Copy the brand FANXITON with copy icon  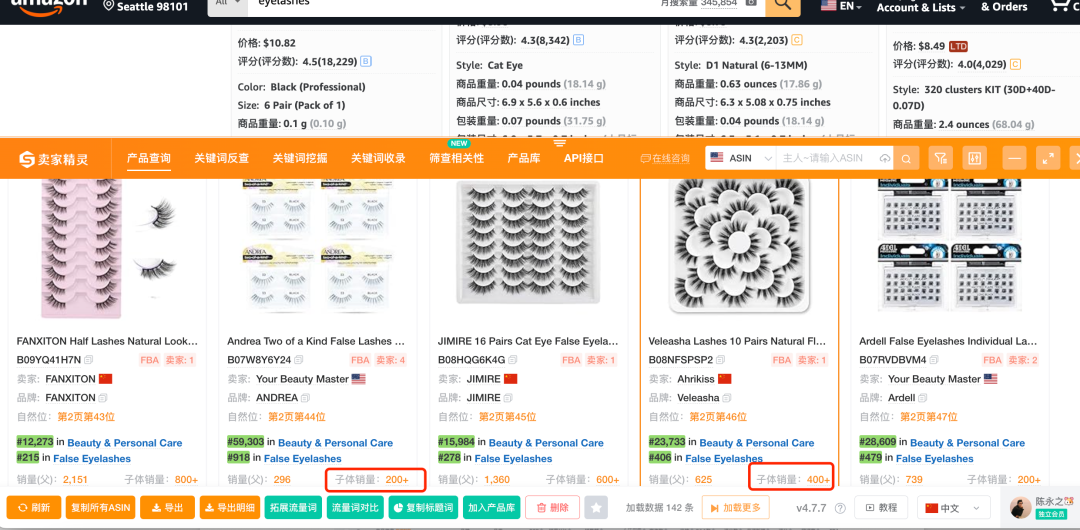(103, 398)
